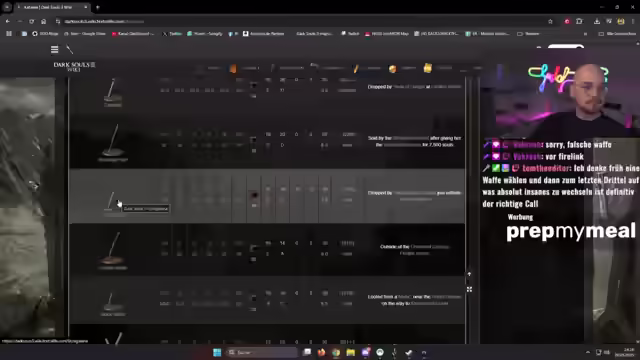Click the site info icon before the URL
This screenshot has width=640, height=360.
tap(58, 21)
